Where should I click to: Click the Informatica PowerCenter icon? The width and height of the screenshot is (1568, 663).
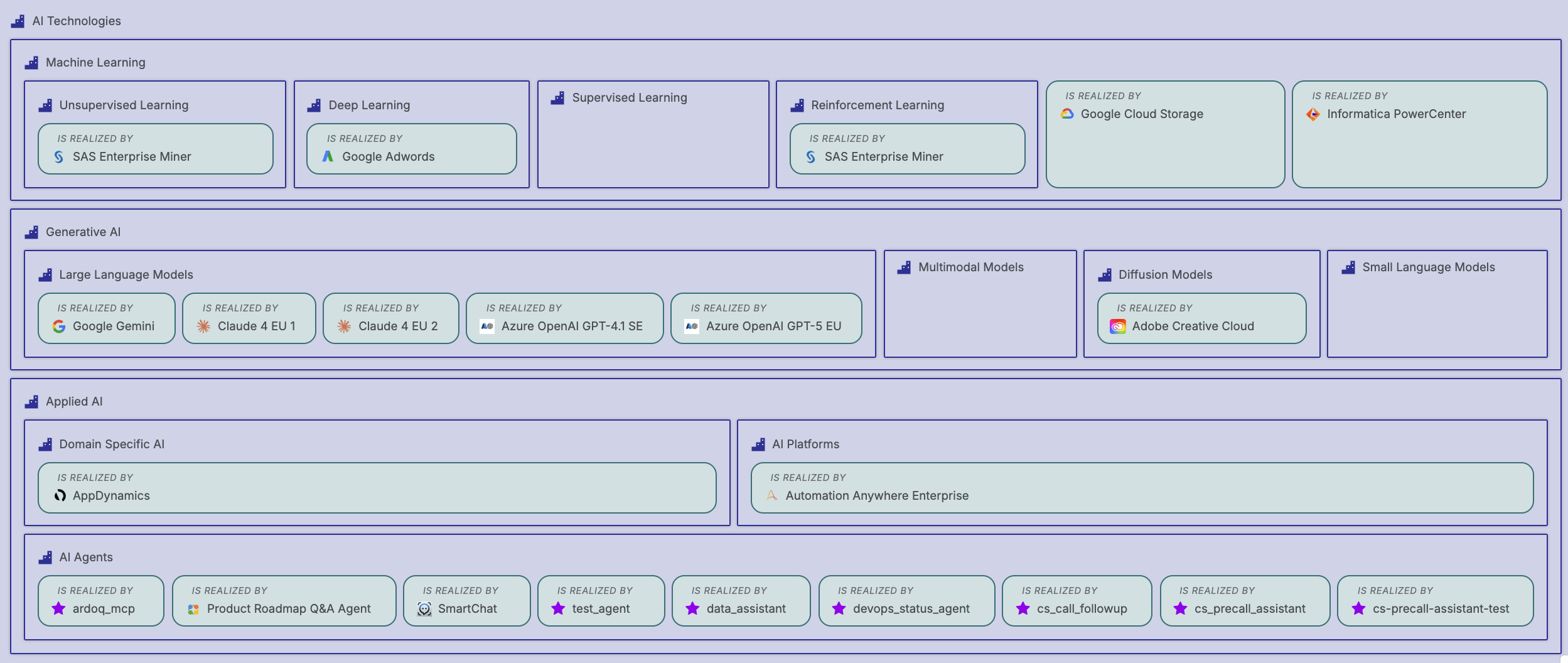(1313, 114)
